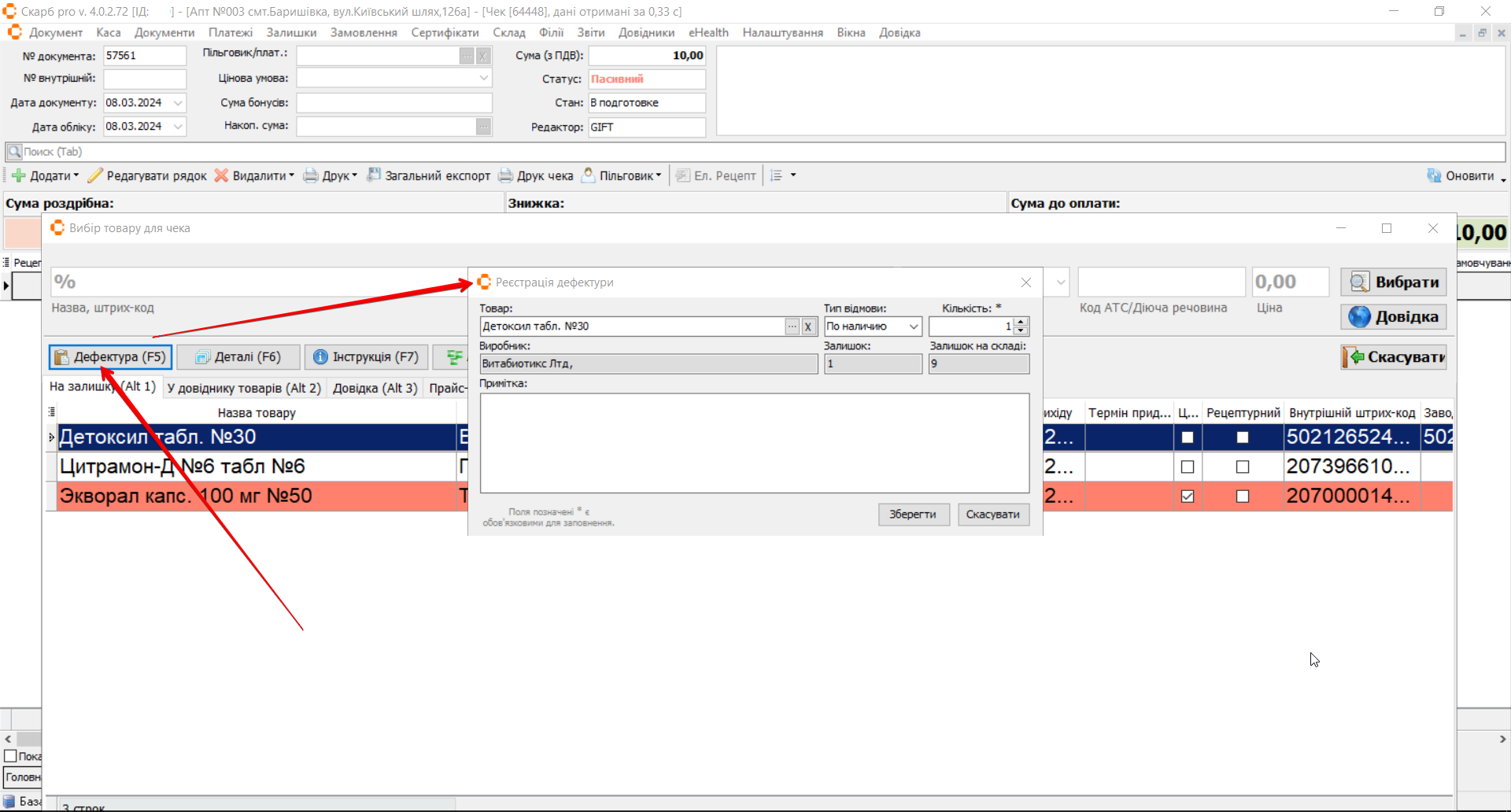Expand Тип відмови dropdown
The image size is (1511, 812).
[914, 327]
